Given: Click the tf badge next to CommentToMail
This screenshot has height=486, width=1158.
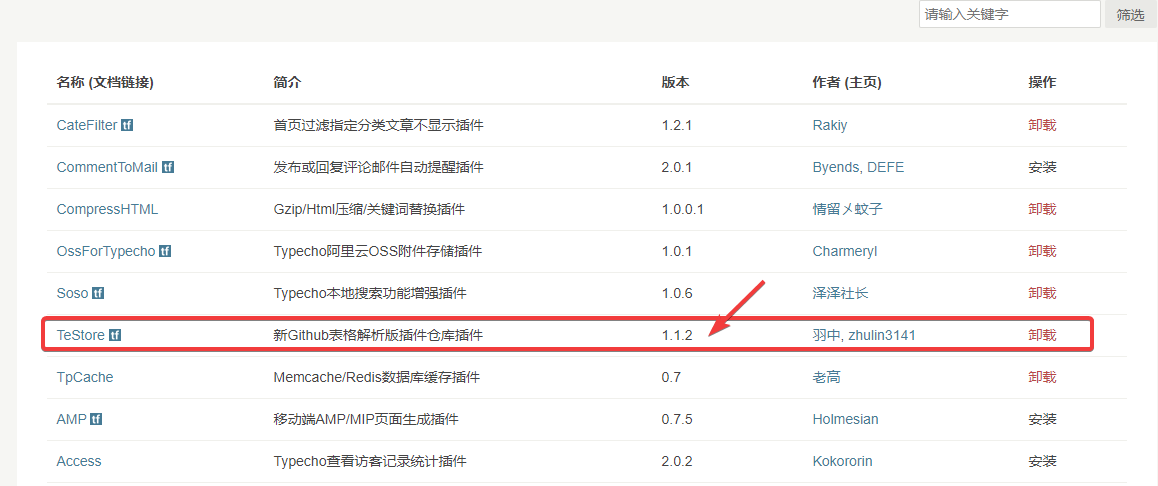Looking at the screenshot, I should coord(168,168).
